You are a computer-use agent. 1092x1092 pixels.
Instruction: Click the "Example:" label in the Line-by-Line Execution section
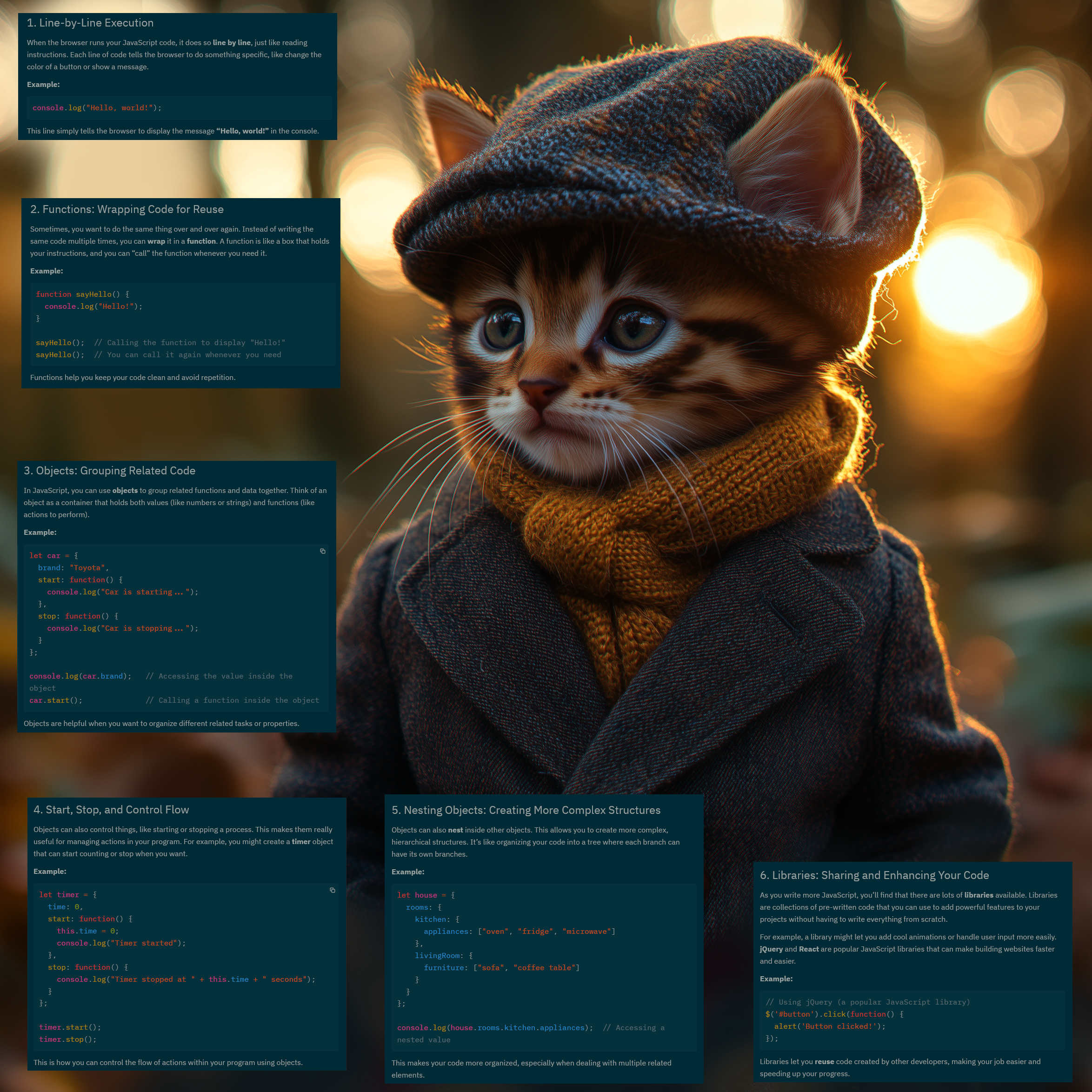(44, 84)
